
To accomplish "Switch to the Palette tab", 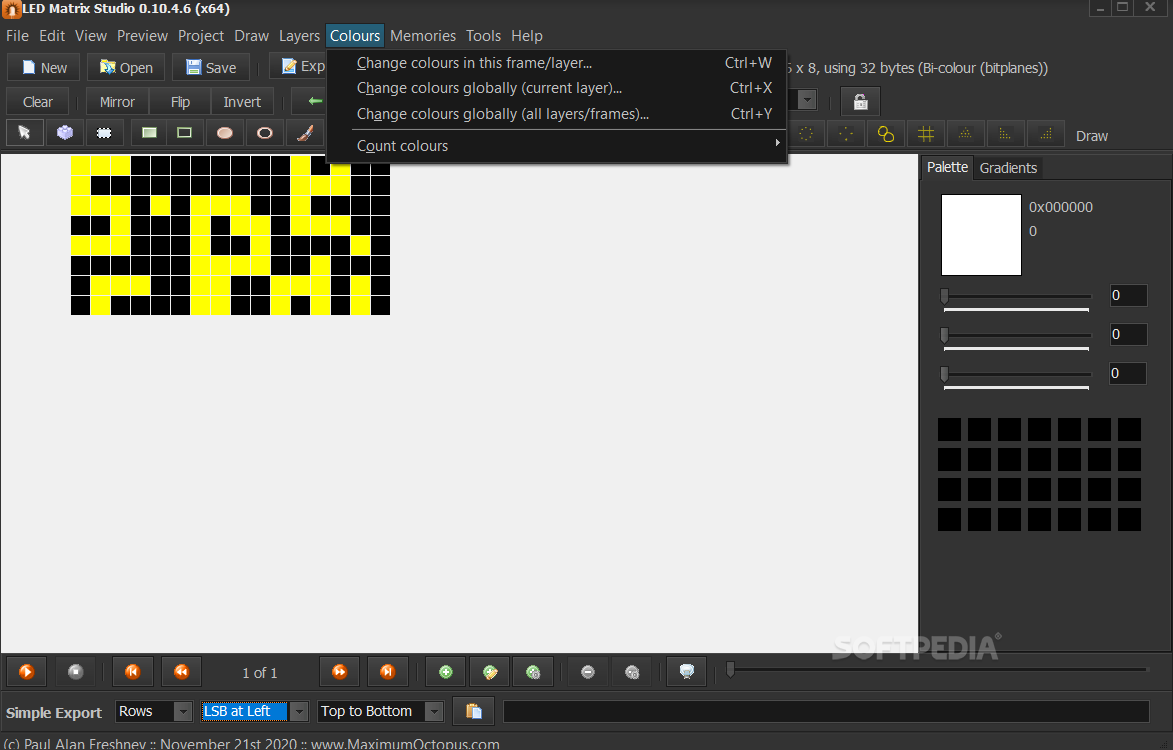I will point(947,167).
